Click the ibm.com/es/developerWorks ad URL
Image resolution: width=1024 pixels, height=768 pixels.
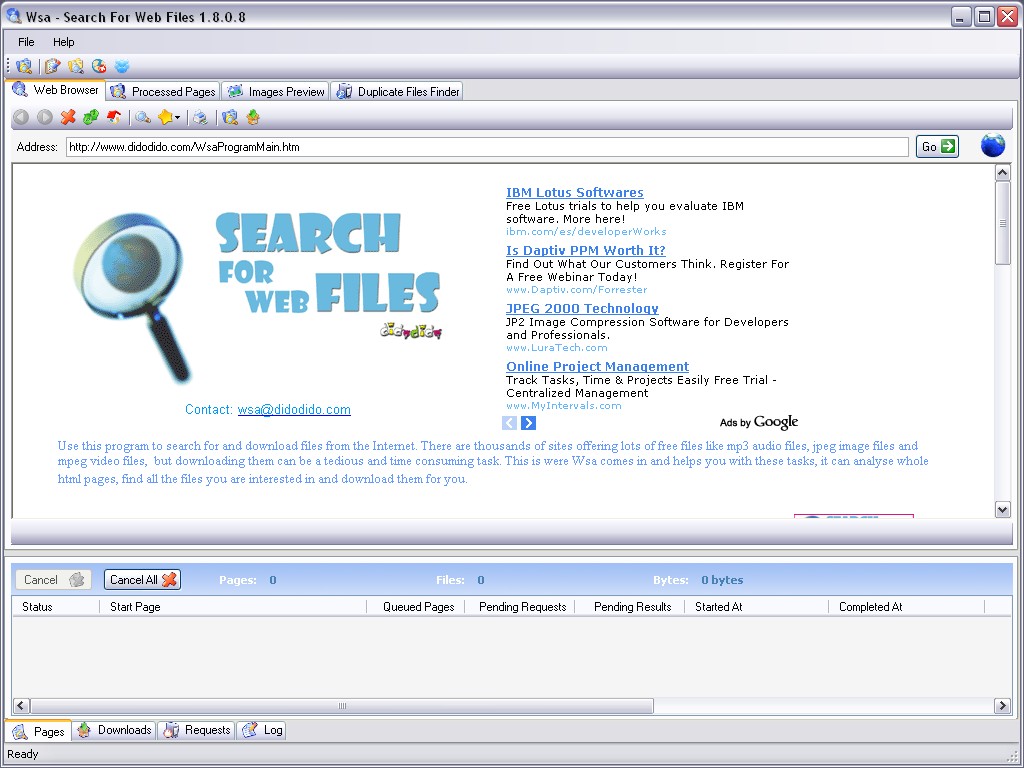click(586, 232)
